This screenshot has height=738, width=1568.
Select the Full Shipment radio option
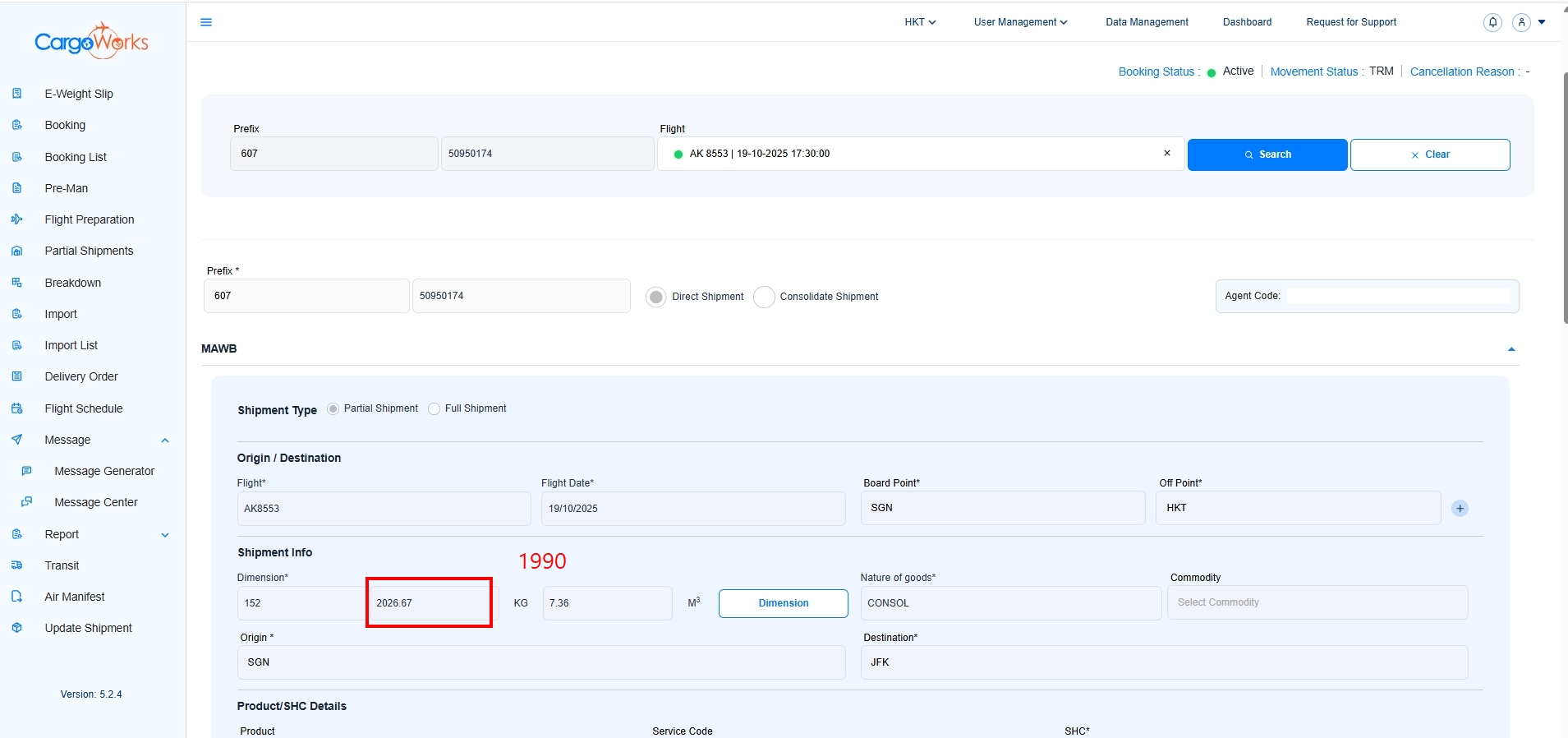point(435,409)
